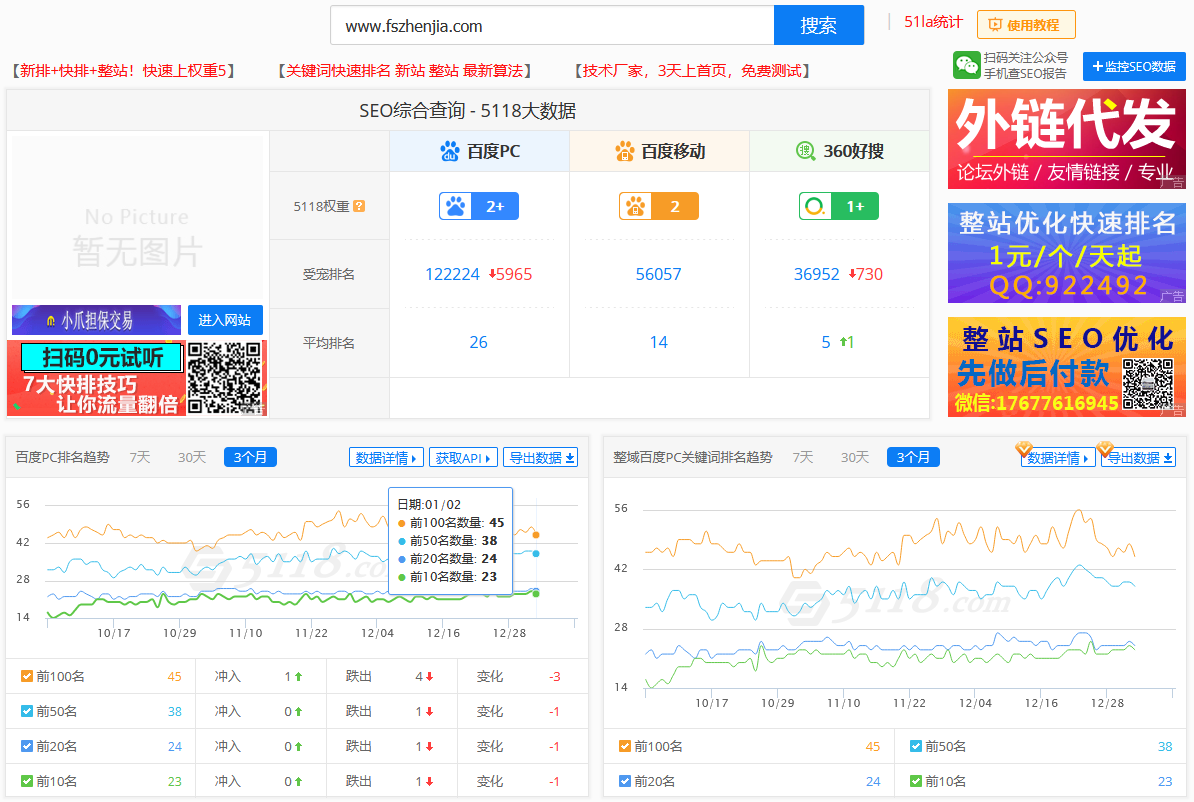Switch to 3个月 in 整域百度PC关键词排名趋势 panel
Viewport: 1194px width, 802px height.
(914, 458)
